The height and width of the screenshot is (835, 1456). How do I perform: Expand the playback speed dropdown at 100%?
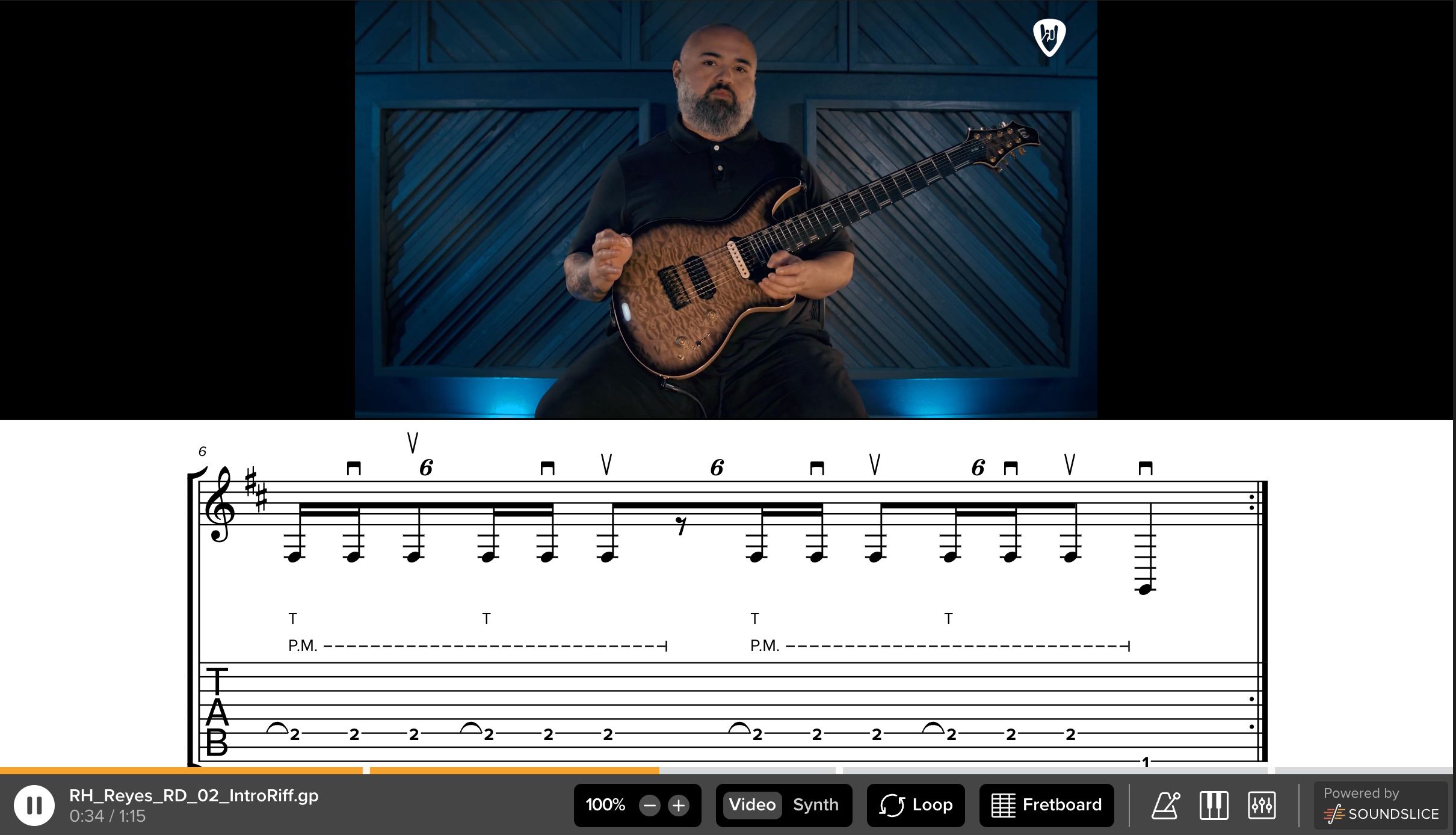(606, 804)
